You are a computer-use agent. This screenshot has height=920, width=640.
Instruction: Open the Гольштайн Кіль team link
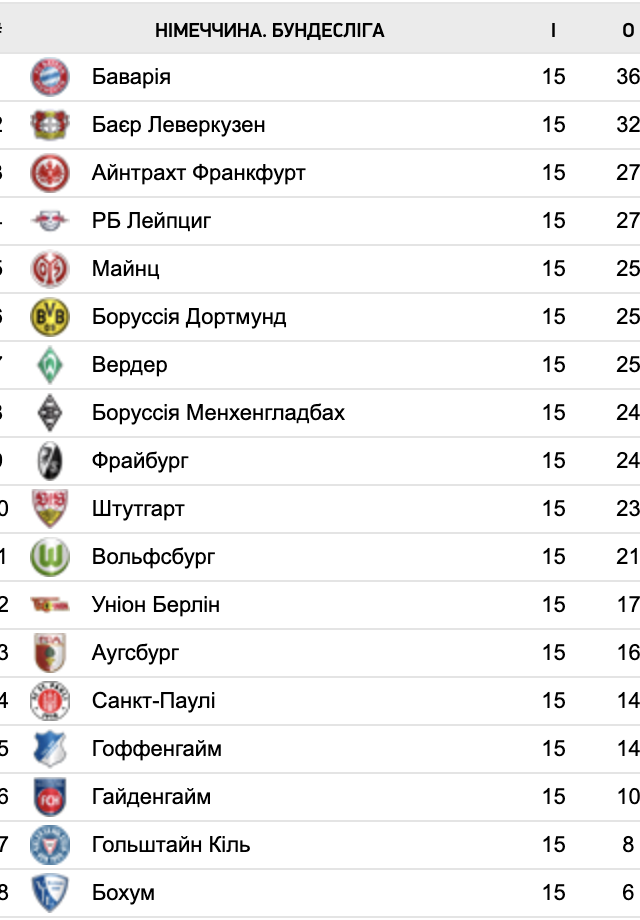pyautogui.click(x=171, y=845)
